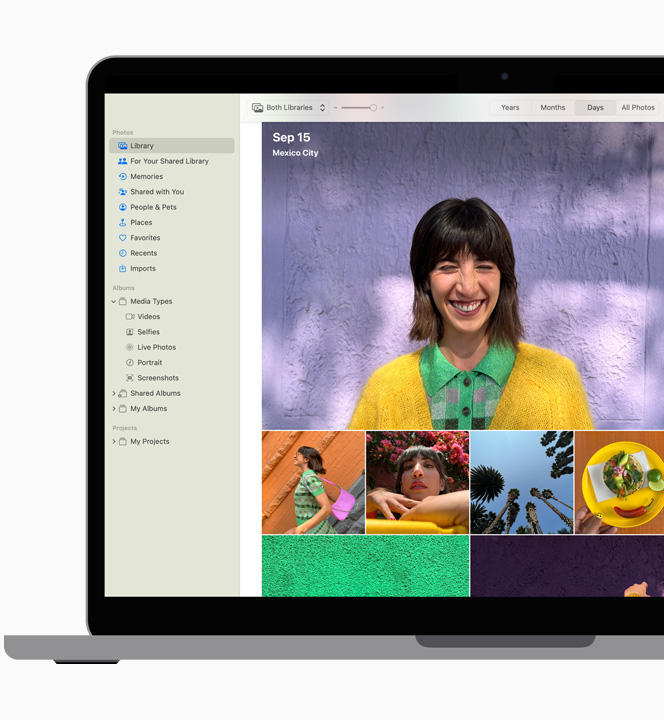The width and height of the screenshot is (664, 720).
Task: Click the Mexico City location label
Action: [295, 153]
